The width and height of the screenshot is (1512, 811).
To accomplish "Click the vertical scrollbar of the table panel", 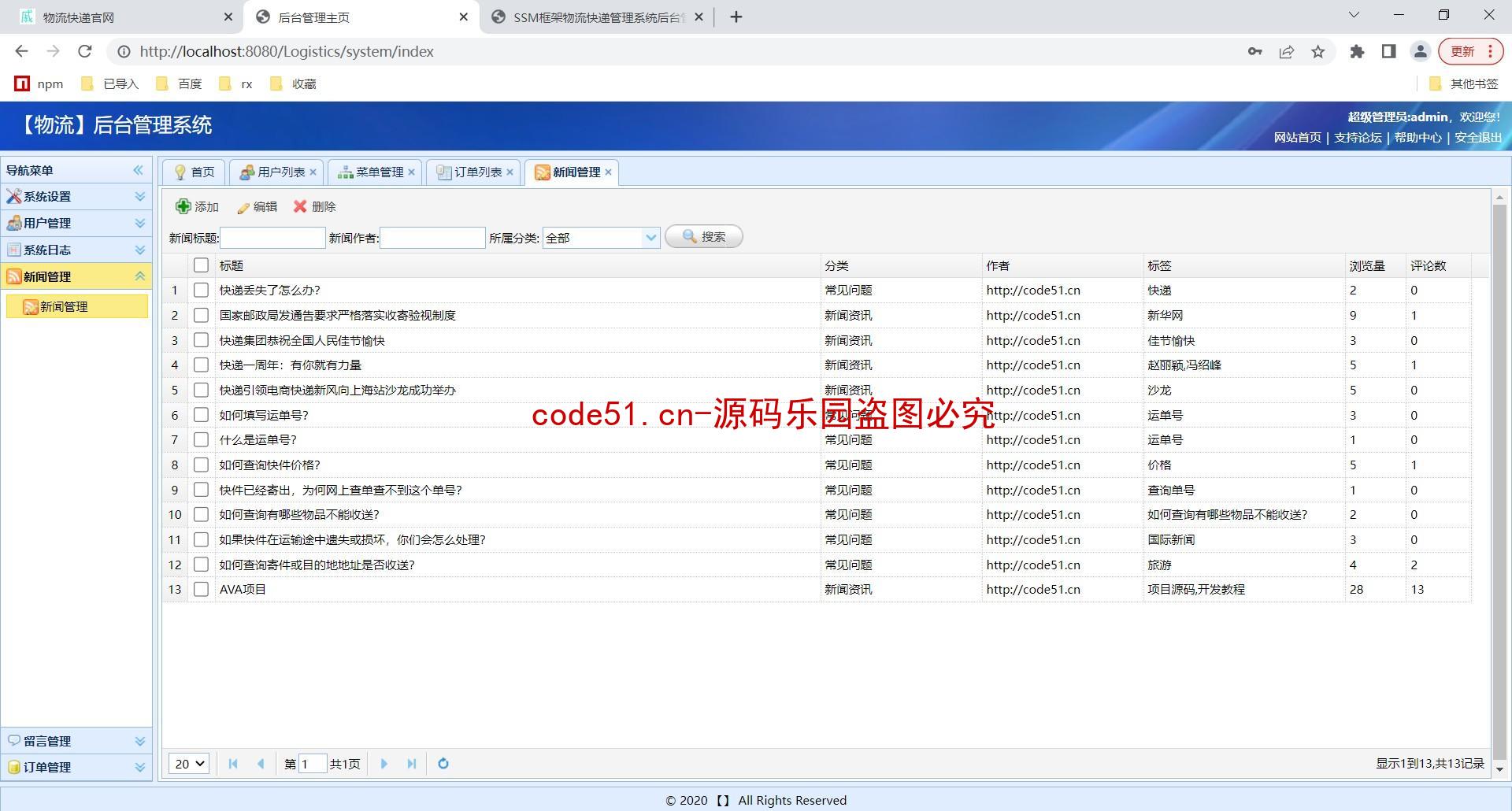I will pyautogui.click(x=1499, y=480).
